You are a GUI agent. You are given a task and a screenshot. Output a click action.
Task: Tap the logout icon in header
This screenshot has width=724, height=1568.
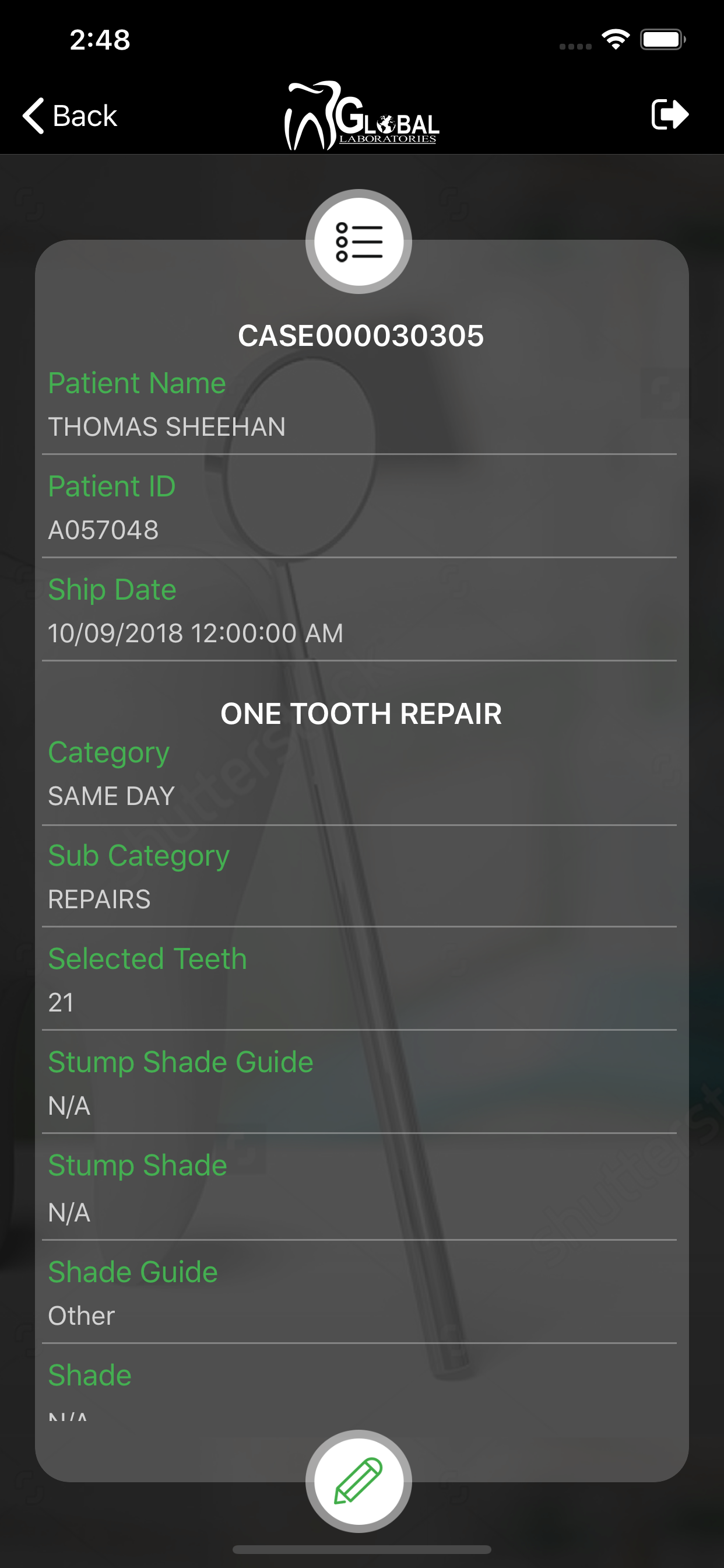tap(669, 114)
